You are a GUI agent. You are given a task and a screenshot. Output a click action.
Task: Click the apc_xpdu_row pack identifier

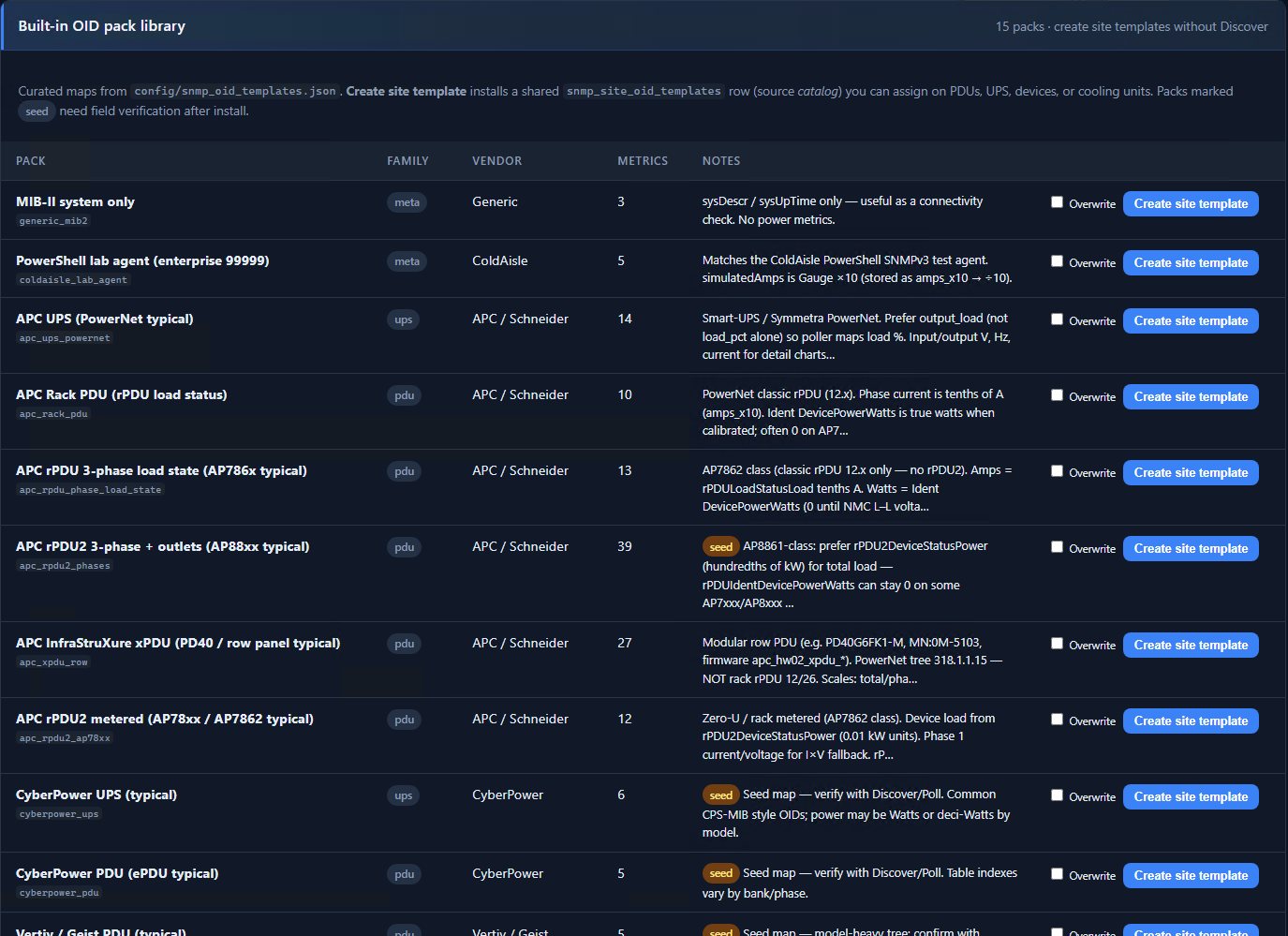tap(53, 662)
